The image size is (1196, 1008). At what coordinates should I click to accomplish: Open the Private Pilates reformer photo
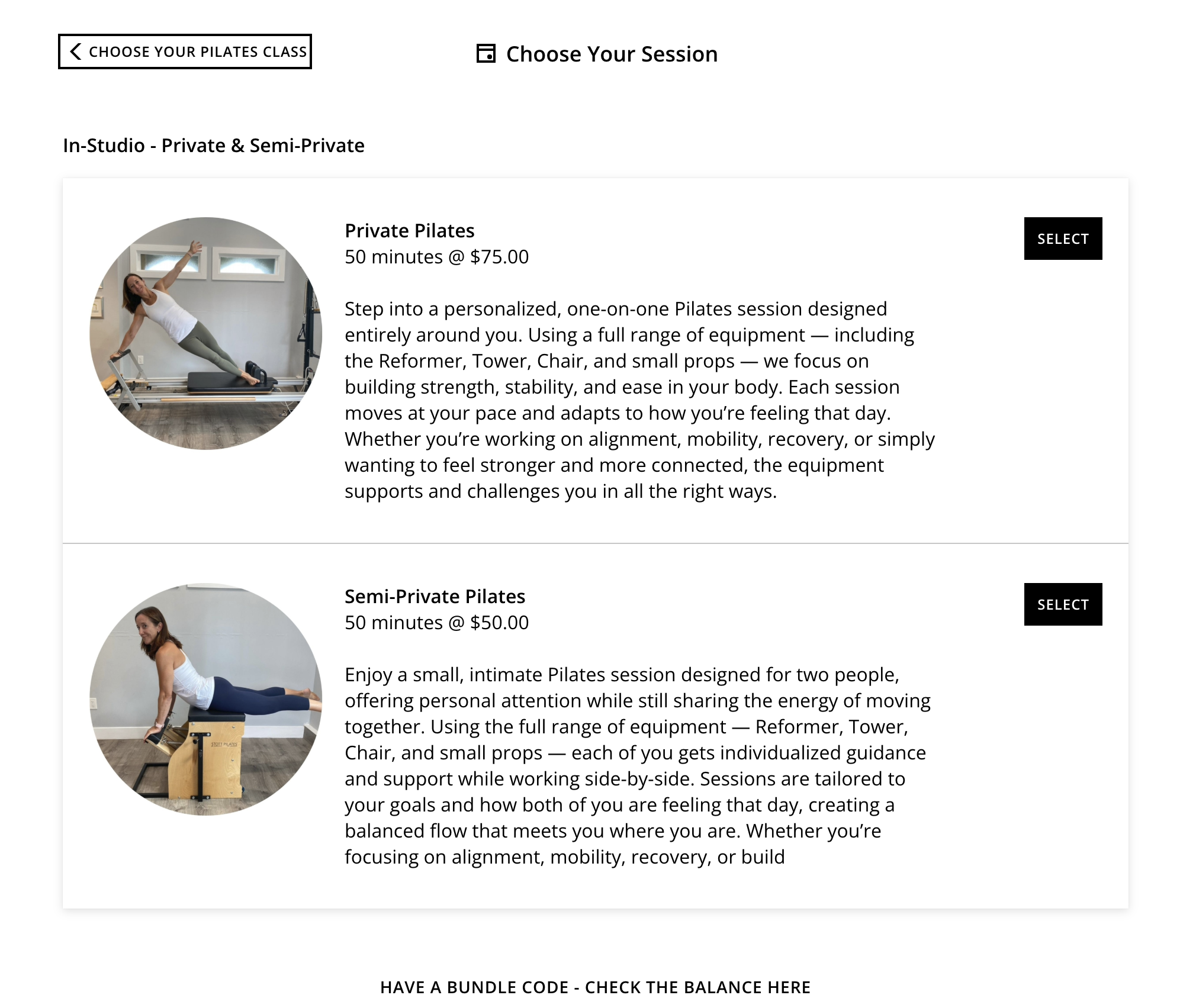pos(206,333)
